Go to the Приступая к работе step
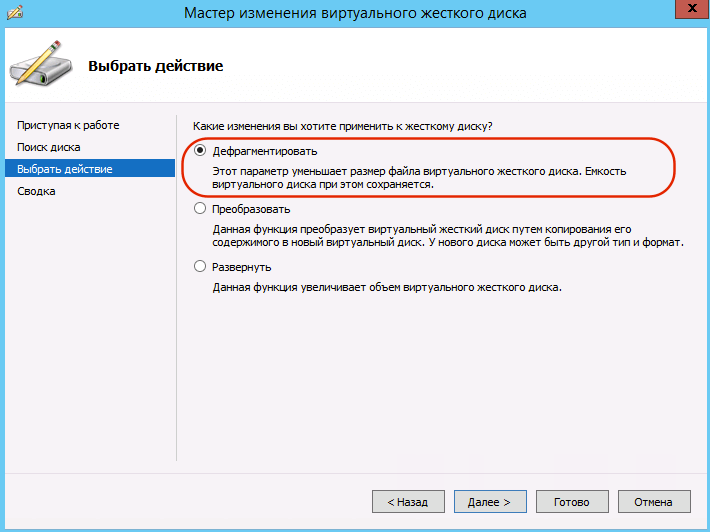Image resolution: width=710 pixels, height=532 pixels. click(x=68, y=125)
